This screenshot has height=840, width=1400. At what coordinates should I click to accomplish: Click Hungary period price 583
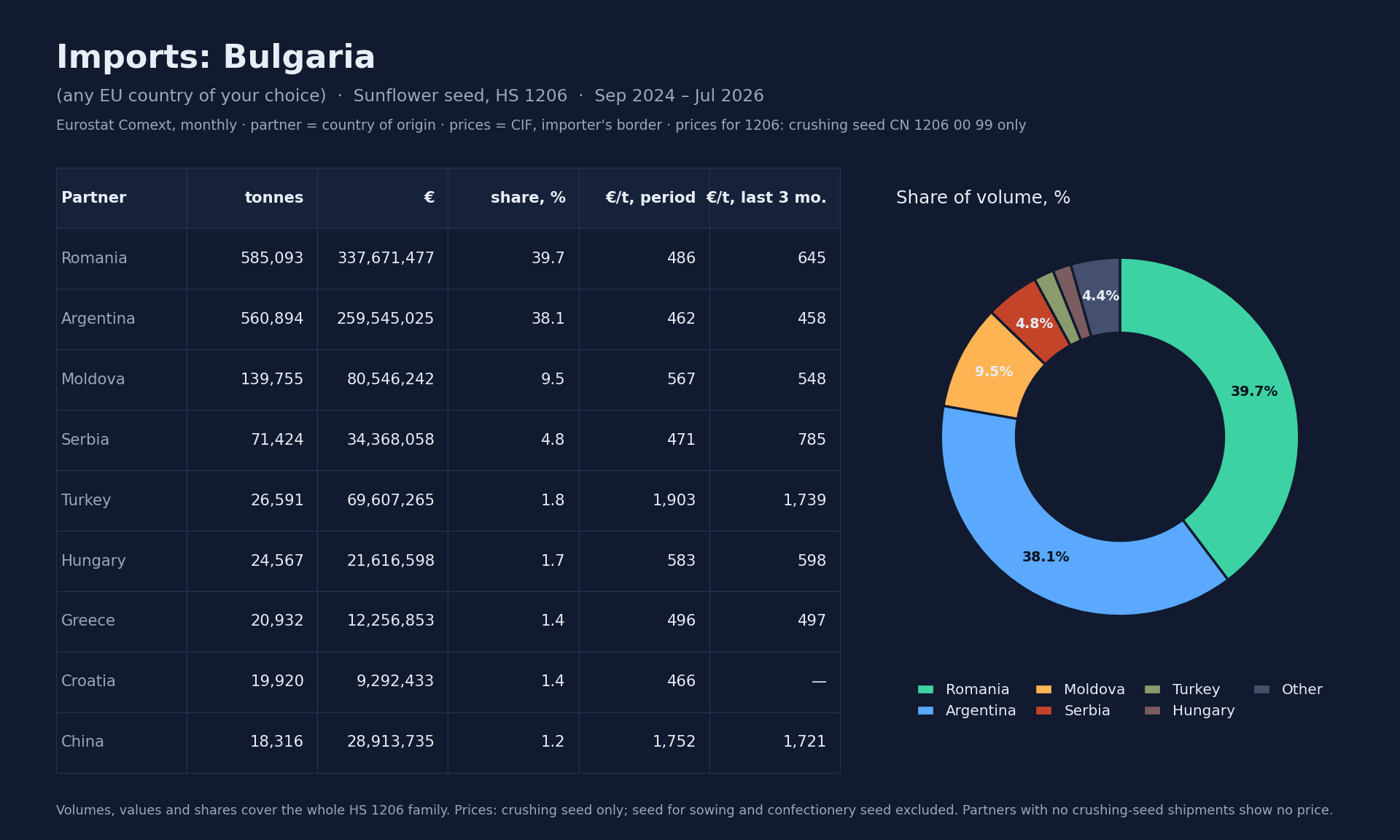pyautogui.click(x=681, y=561)
